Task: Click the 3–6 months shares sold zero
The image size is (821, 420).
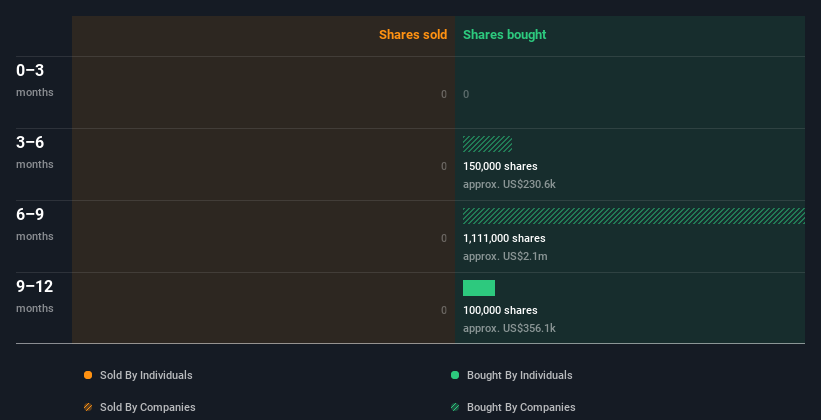Action: [x=444, y=167]
